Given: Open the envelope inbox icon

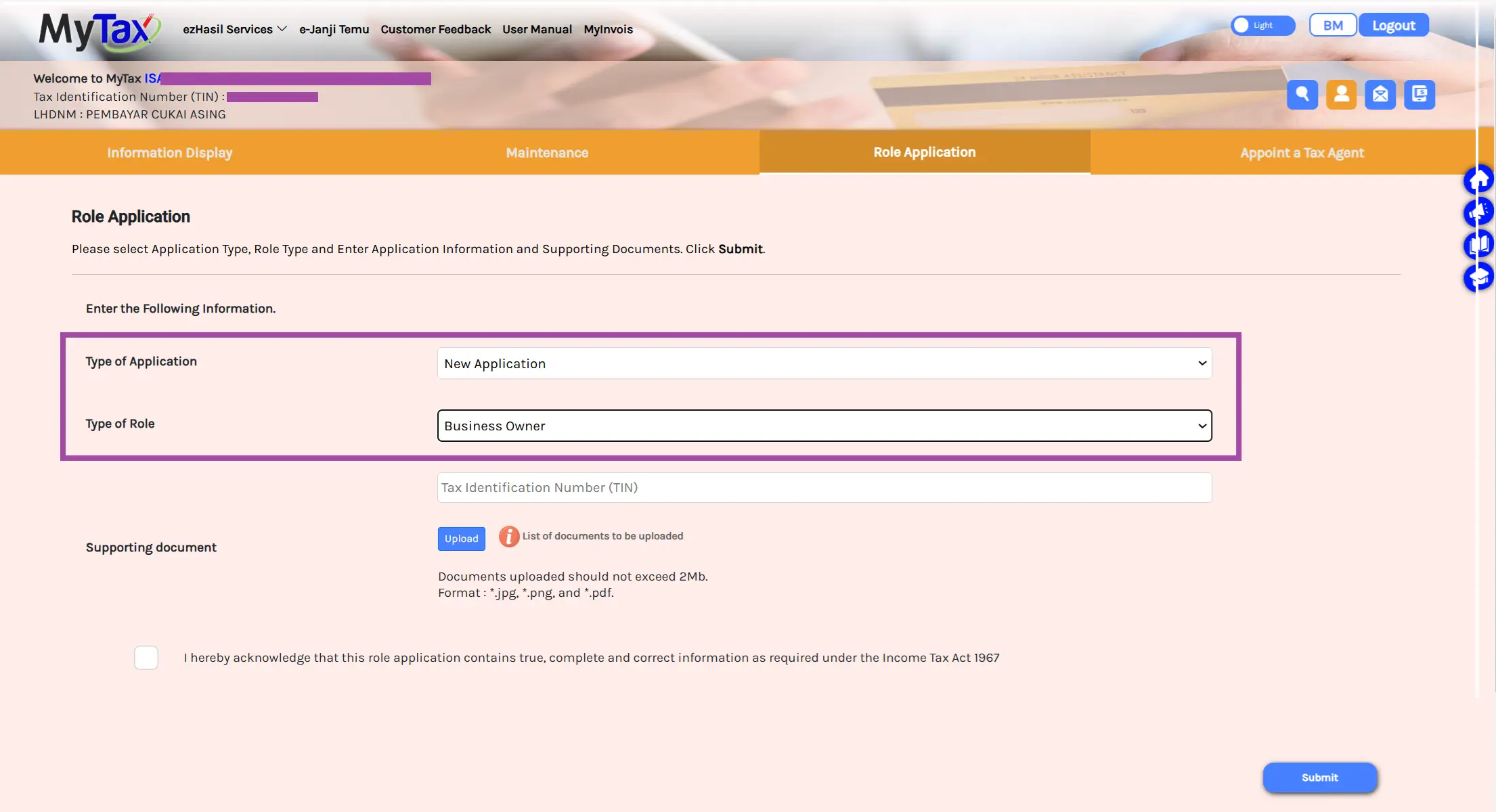Looking at the screenshot, I should [x=1380, y=95].
